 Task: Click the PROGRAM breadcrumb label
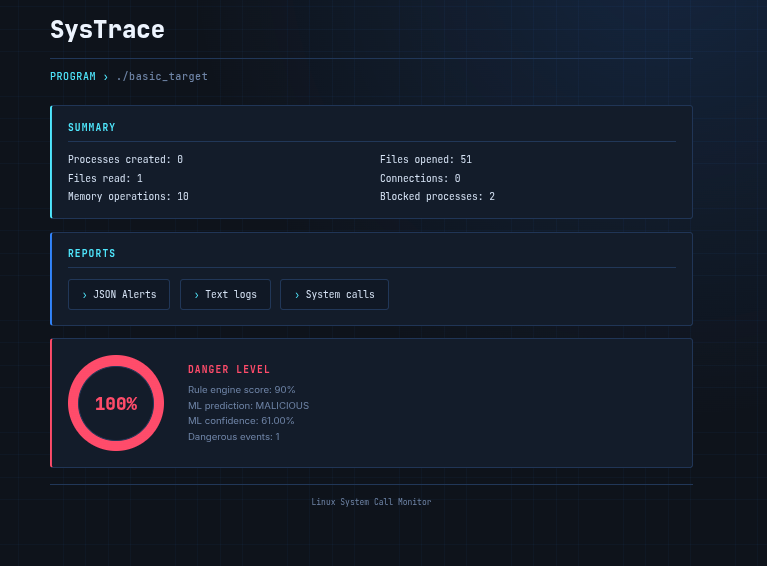[73, 76]
